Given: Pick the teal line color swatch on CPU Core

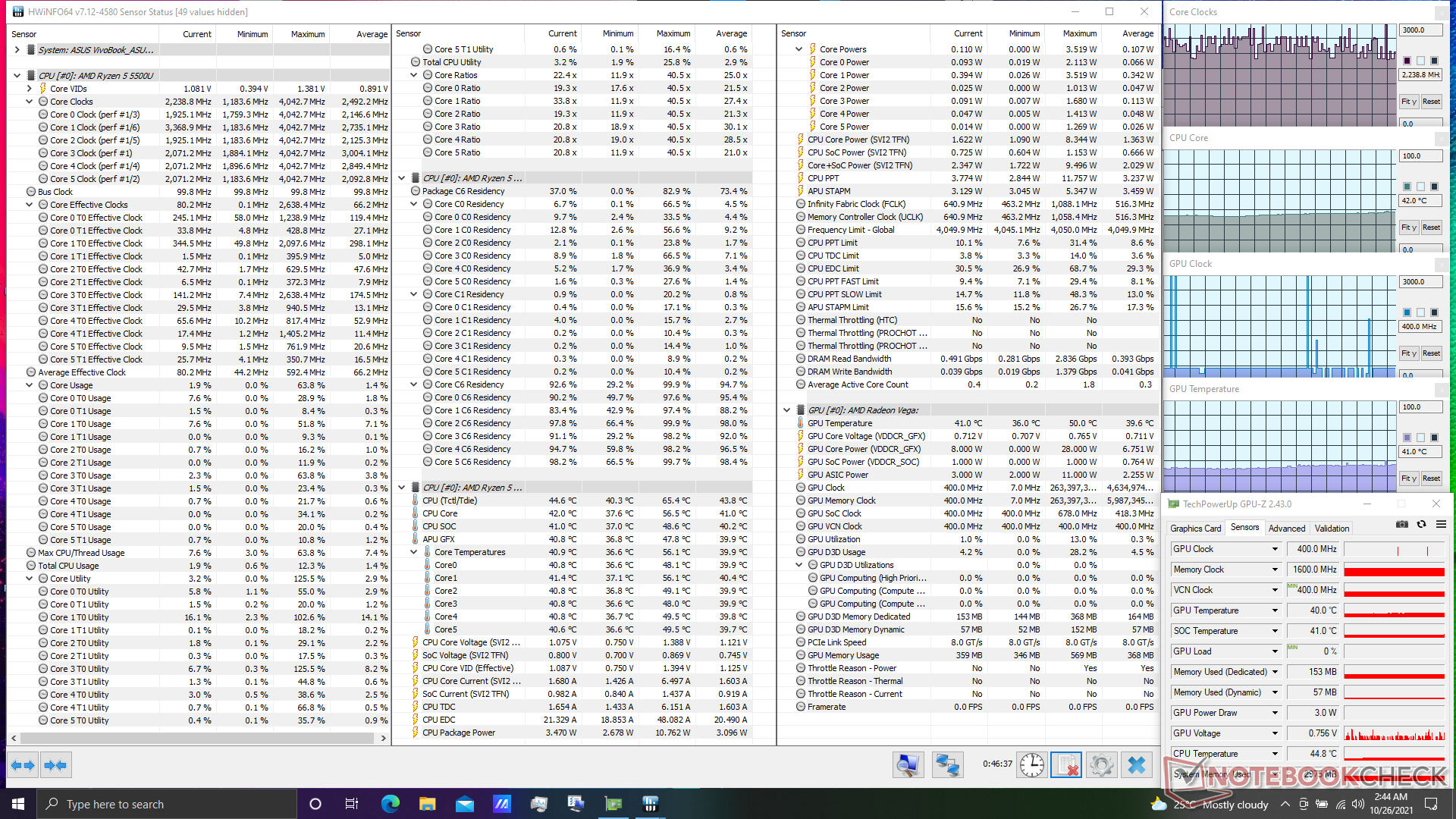Looking at the screenshot, I should coord(1407,187).
